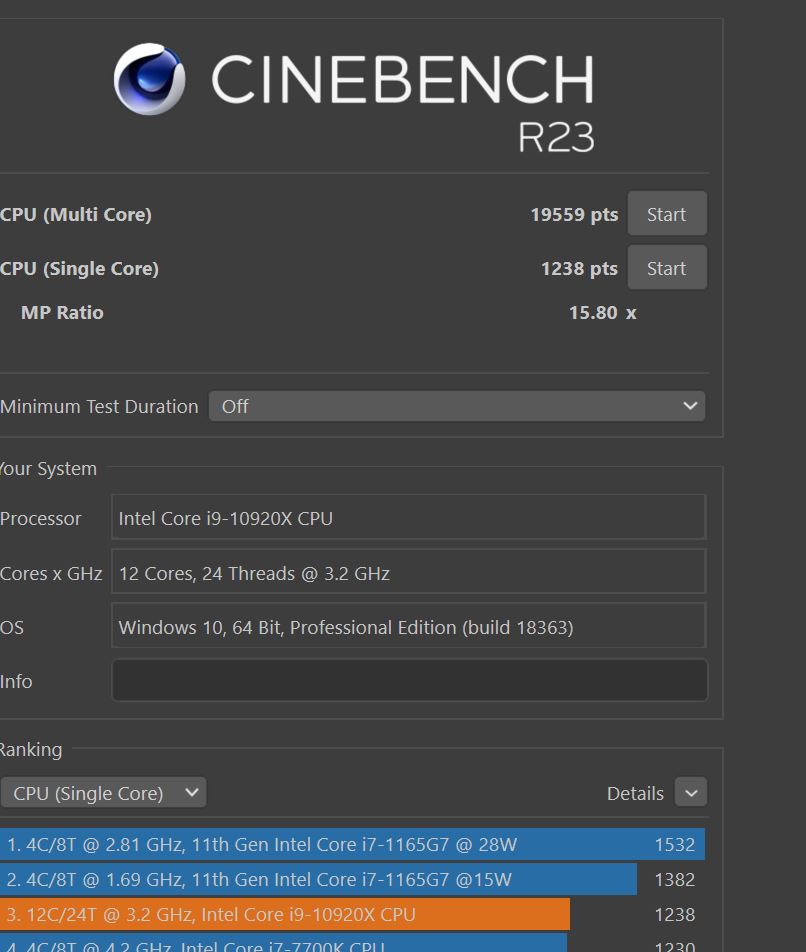Click the Minimum Test Duration label
Image resolution: width=806 pixels, height=952 pixels.
click(99, 406)
